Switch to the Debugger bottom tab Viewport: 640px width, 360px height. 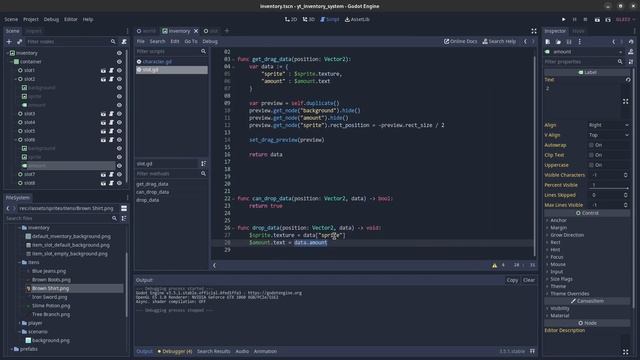[x=175, y=351]
